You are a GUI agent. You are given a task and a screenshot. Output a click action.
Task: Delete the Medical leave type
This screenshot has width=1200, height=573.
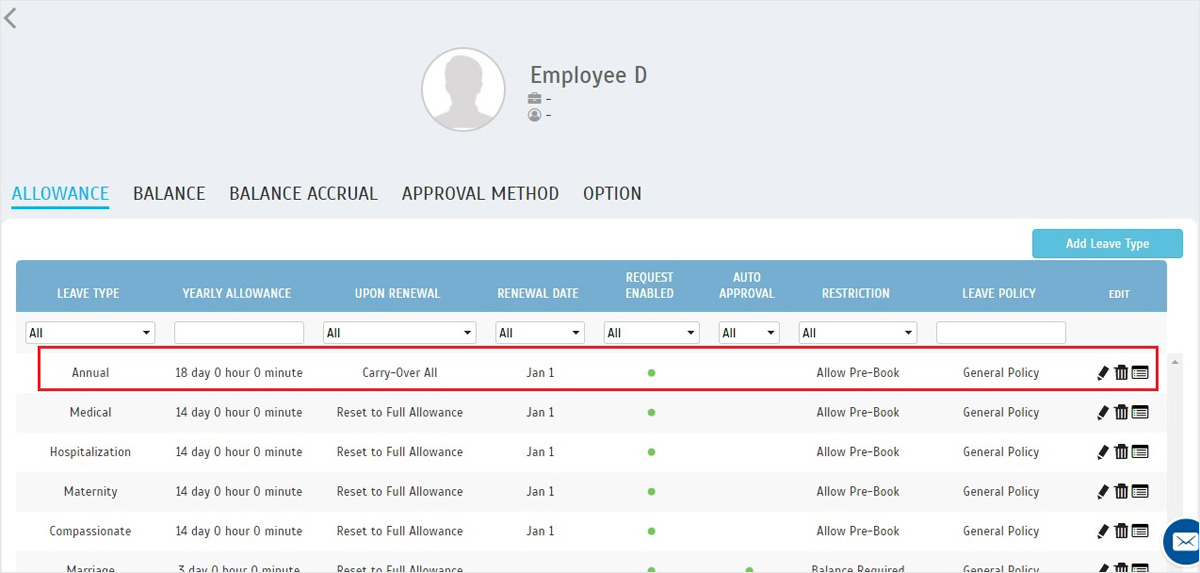pos(1121,412)
